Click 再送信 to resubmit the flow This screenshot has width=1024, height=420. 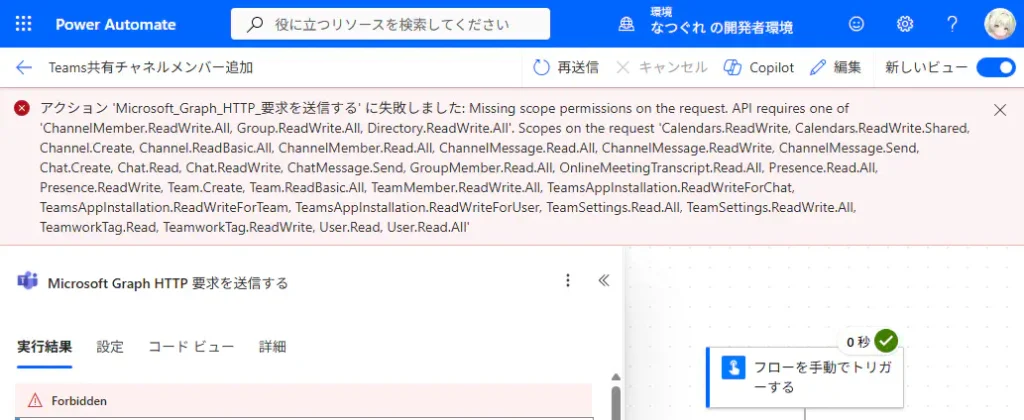[566, 67]
